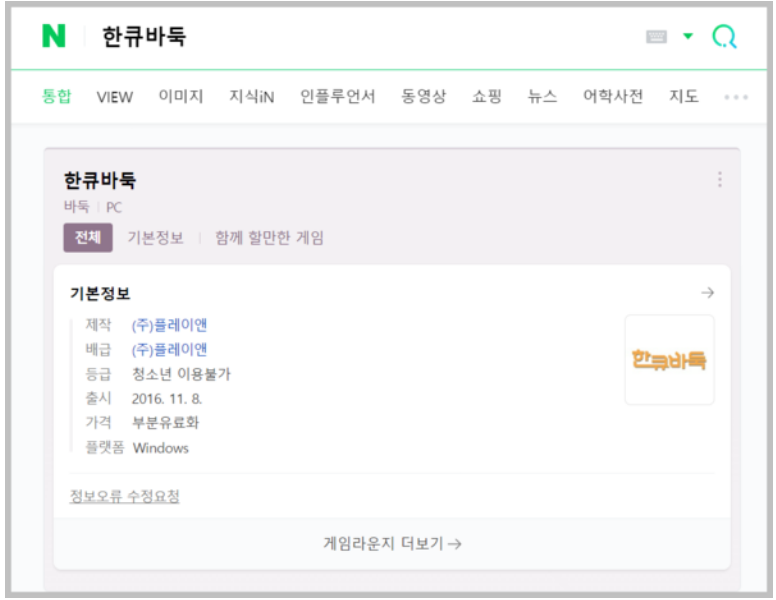Click the green Naver N logo

(53, 36)
